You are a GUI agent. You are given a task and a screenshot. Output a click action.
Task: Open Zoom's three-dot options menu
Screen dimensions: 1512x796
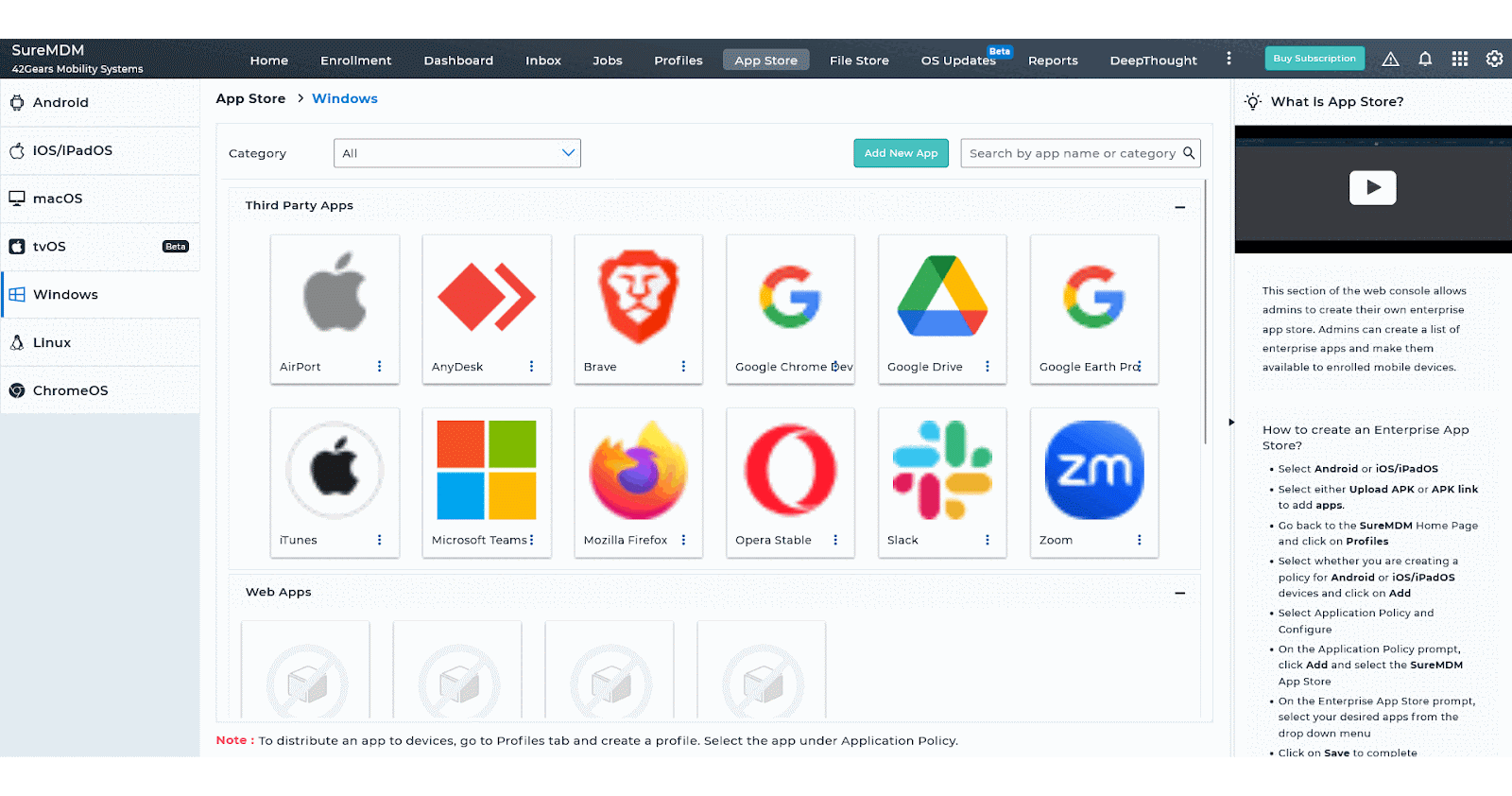tap(1140, 540)
